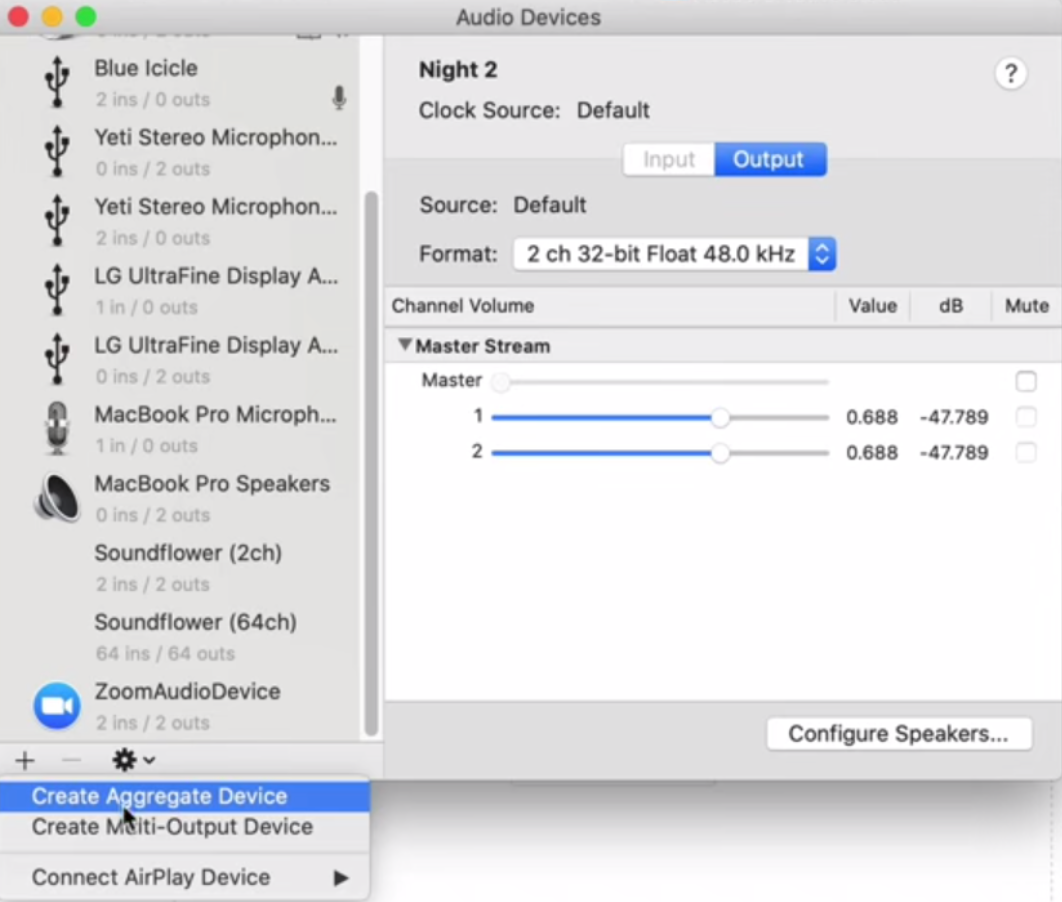Collapse the Master Stream disclosure triangle
Viewport: 1062px width, 902px height.
405,345
